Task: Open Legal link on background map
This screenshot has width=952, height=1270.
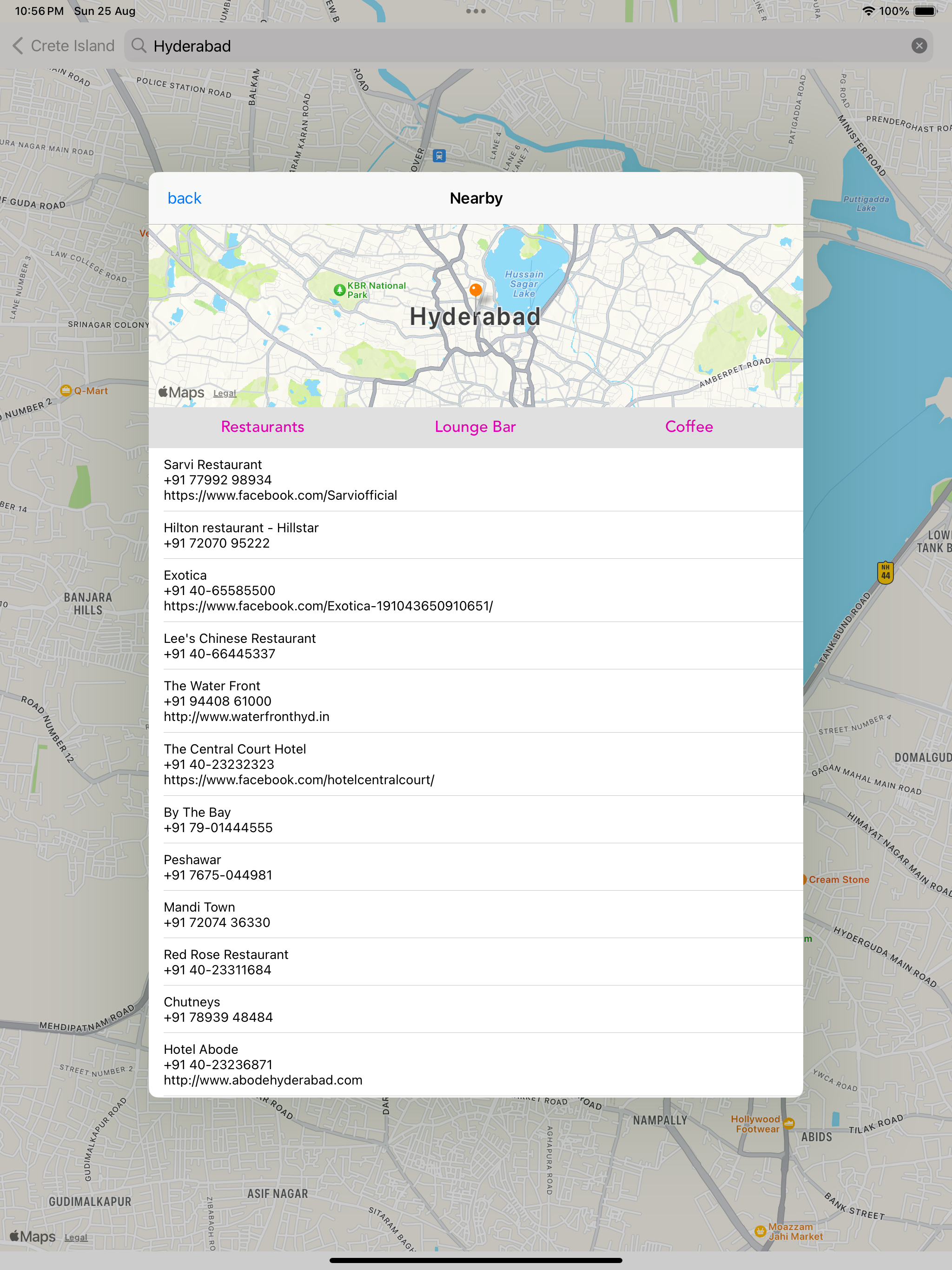Action: click(76, 1237)
